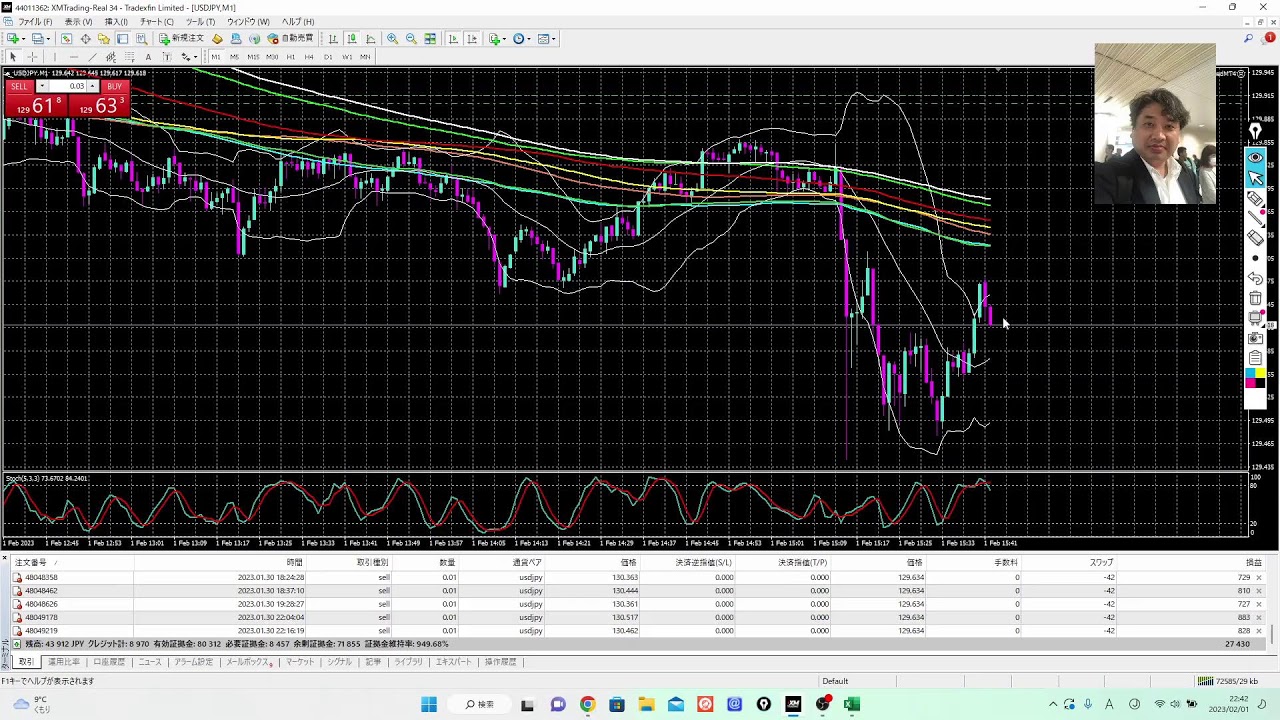Toggle the eye visibility icon in annotation toolbar
Screen dimensions: 1280x720
click(x=1255, y=157)
